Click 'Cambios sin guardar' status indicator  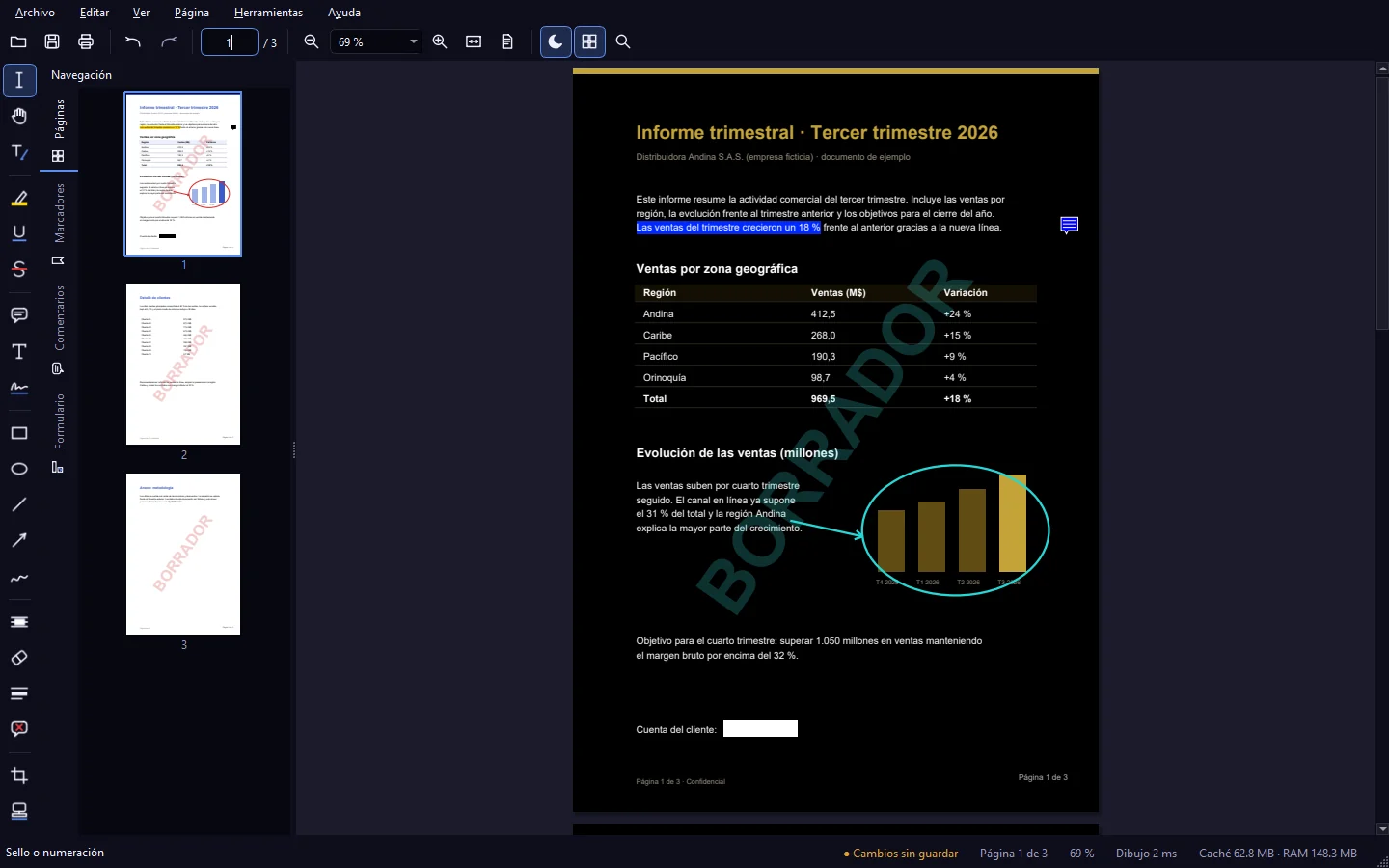(901, 854)
